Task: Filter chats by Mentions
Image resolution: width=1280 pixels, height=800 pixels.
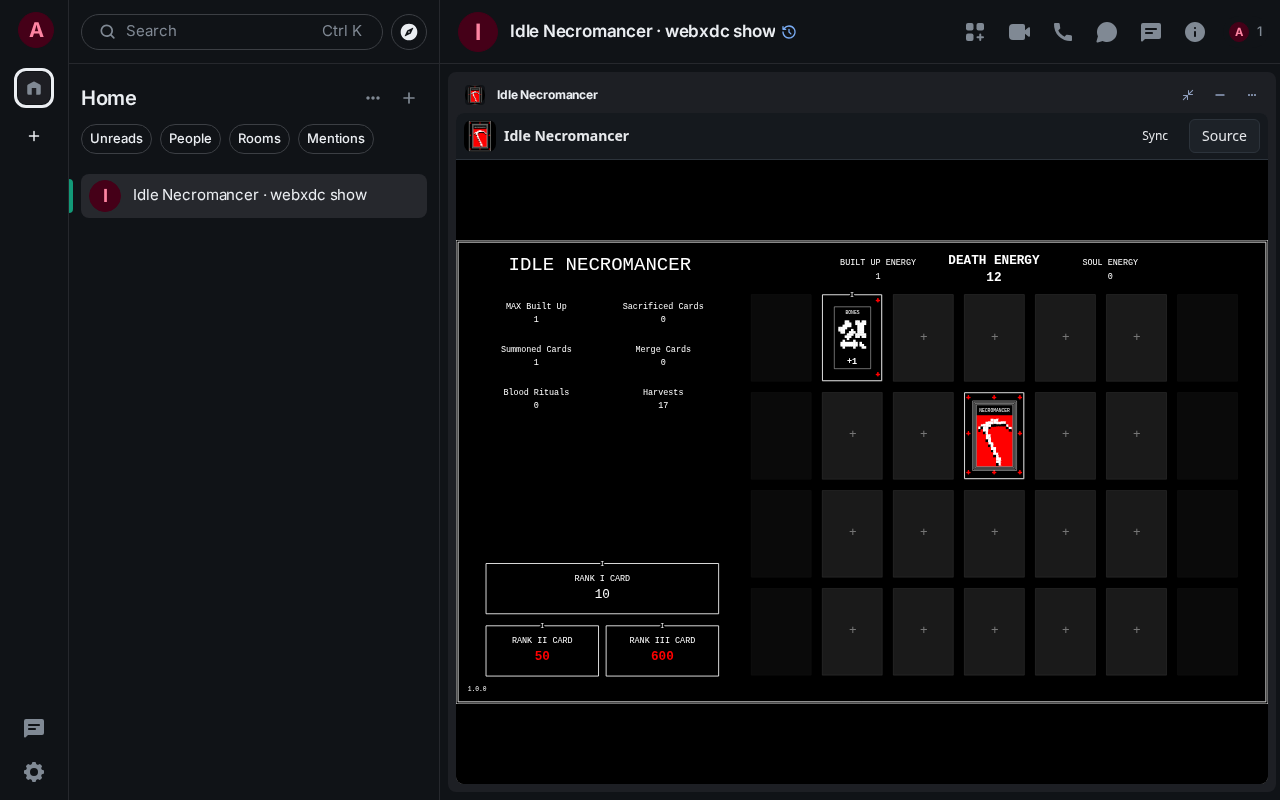Action: click(x=336, y=139)
